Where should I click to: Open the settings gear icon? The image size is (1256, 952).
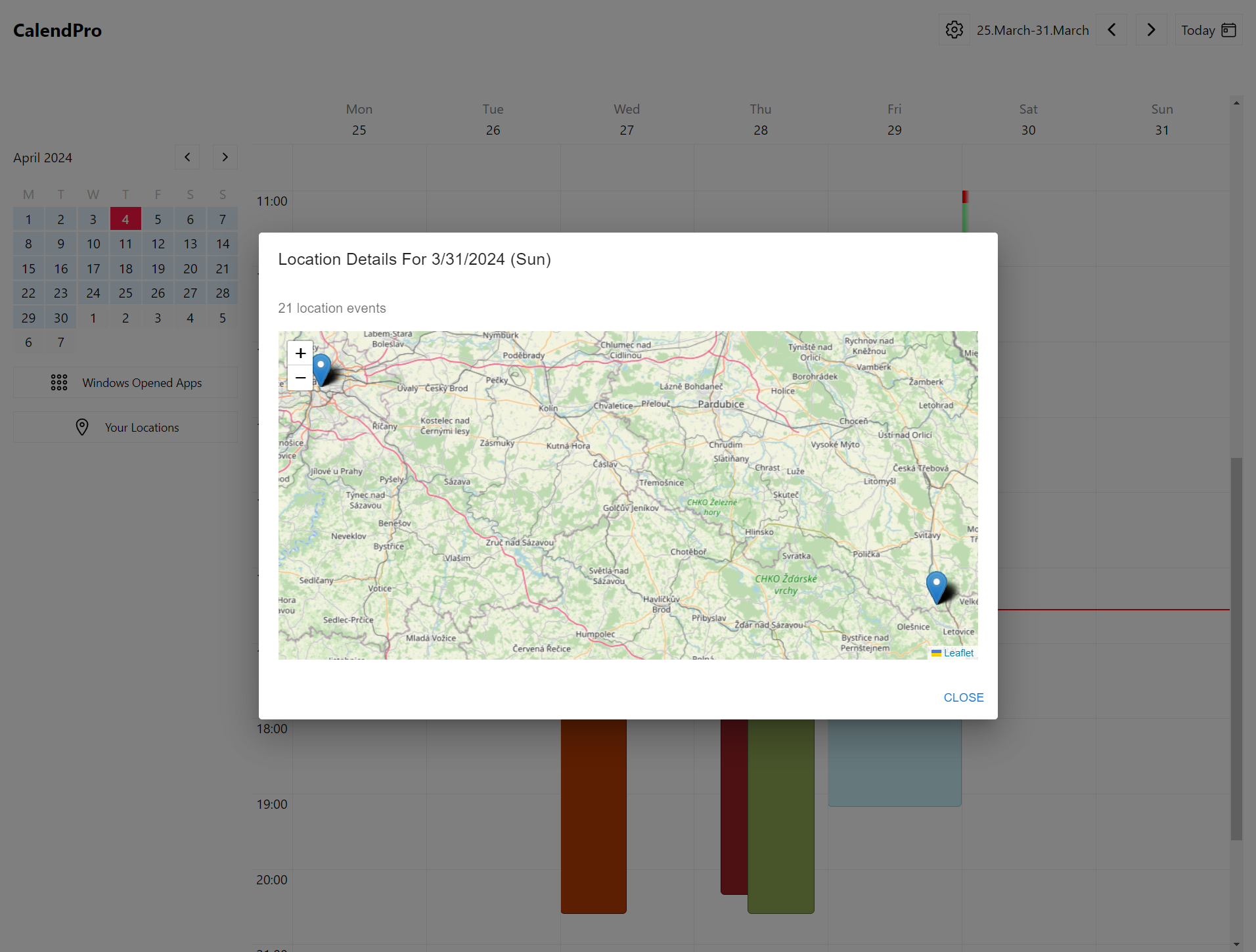954,30
